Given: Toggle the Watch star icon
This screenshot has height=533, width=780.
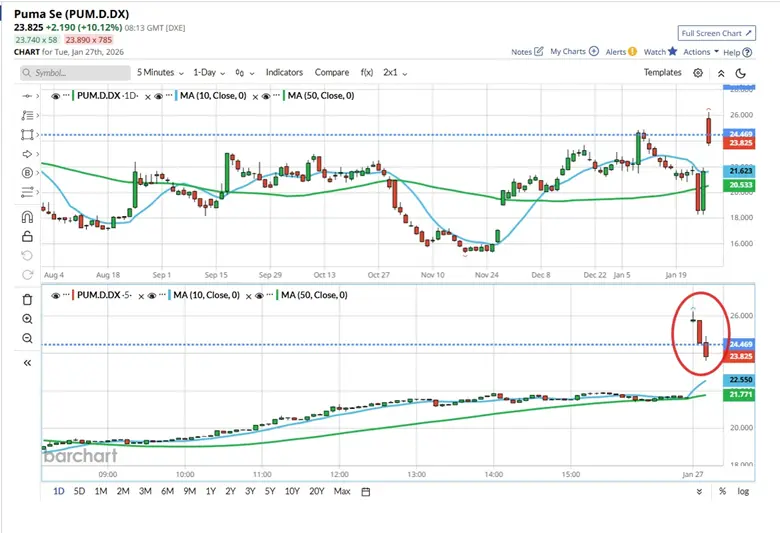Looking at the screenshot, I should pos(673,51).
